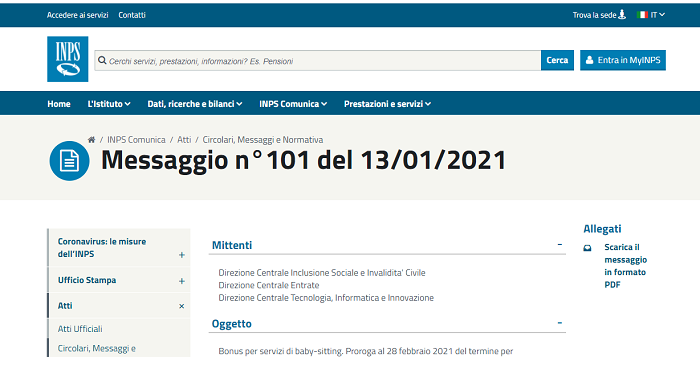
Task: Click the Cerca search button
Action: 557,60
